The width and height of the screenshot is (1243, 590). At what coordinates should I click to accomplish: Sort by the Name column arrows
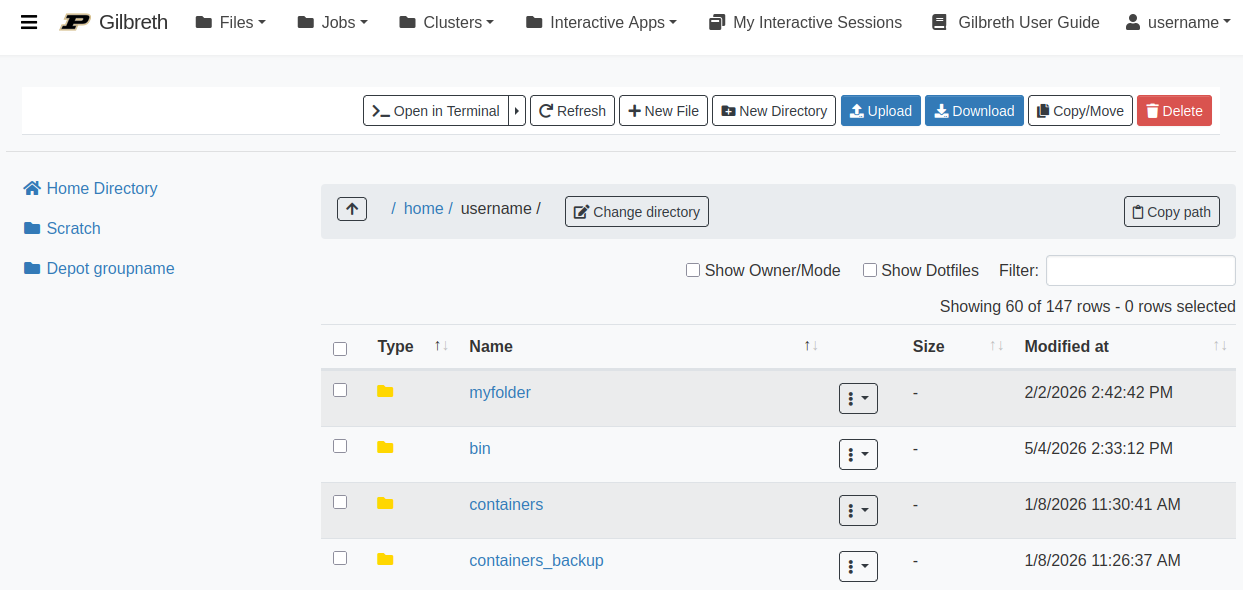811,346
